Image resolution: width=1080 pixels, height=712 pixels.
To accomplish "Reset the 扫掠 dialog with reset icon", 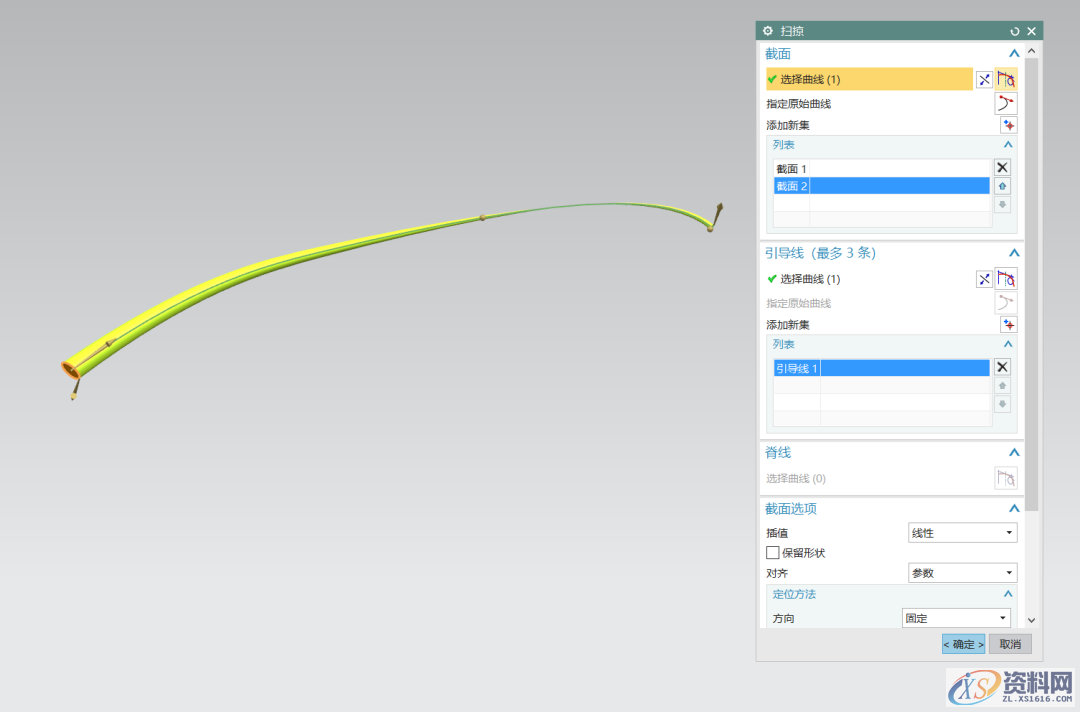I will click(x=1015, y=31).
